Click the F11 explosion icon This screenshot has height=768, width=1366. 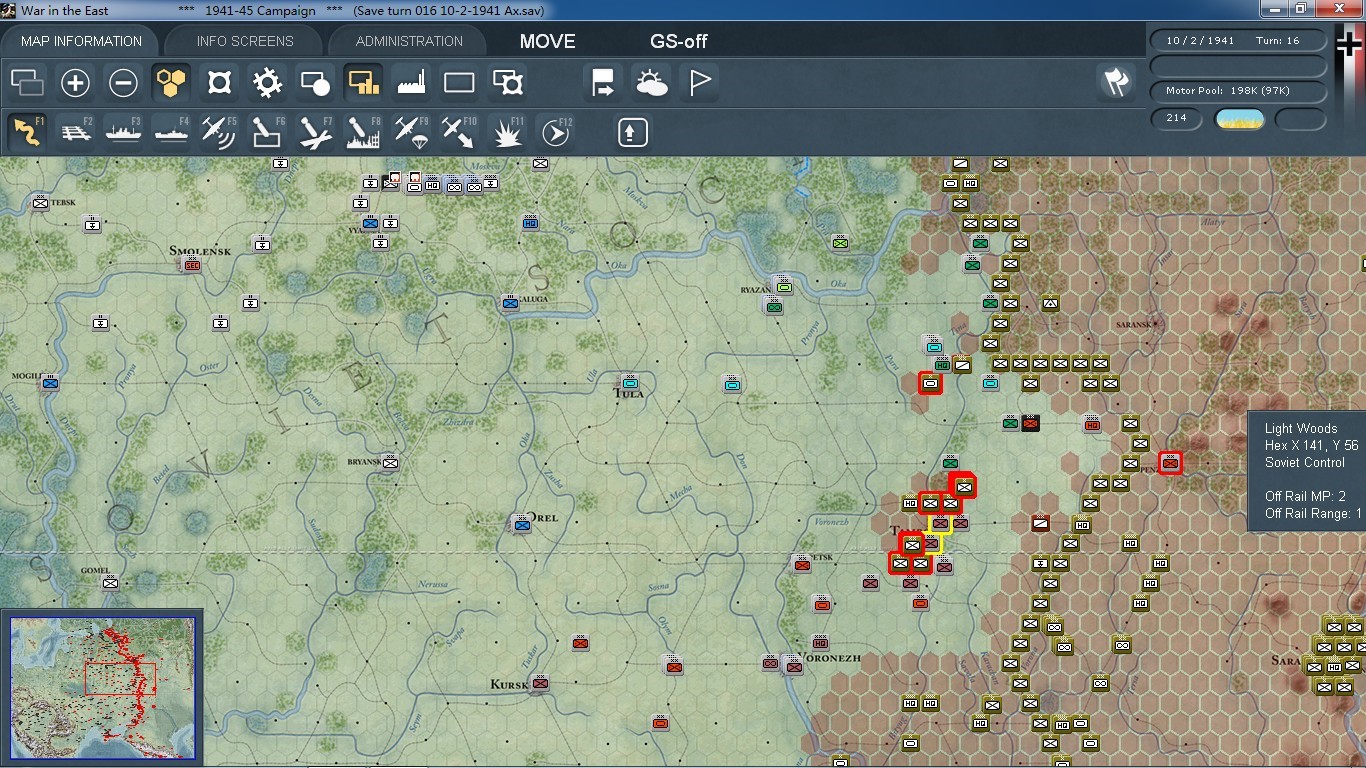[507, 132]
